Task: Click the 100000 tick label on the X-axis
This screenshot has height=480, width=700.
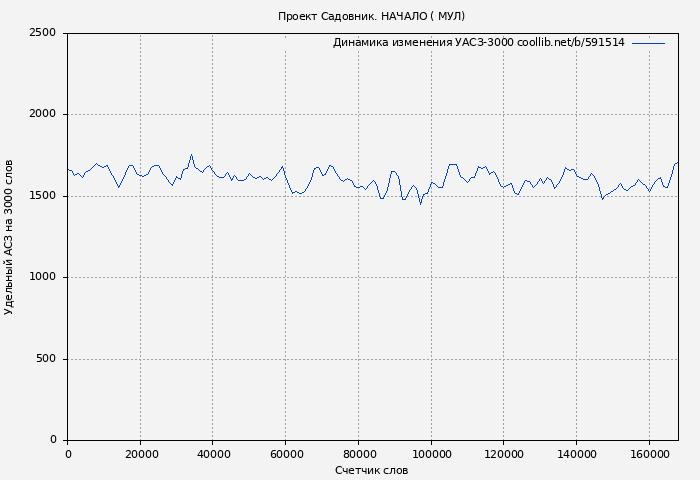Action: (431, 454)
